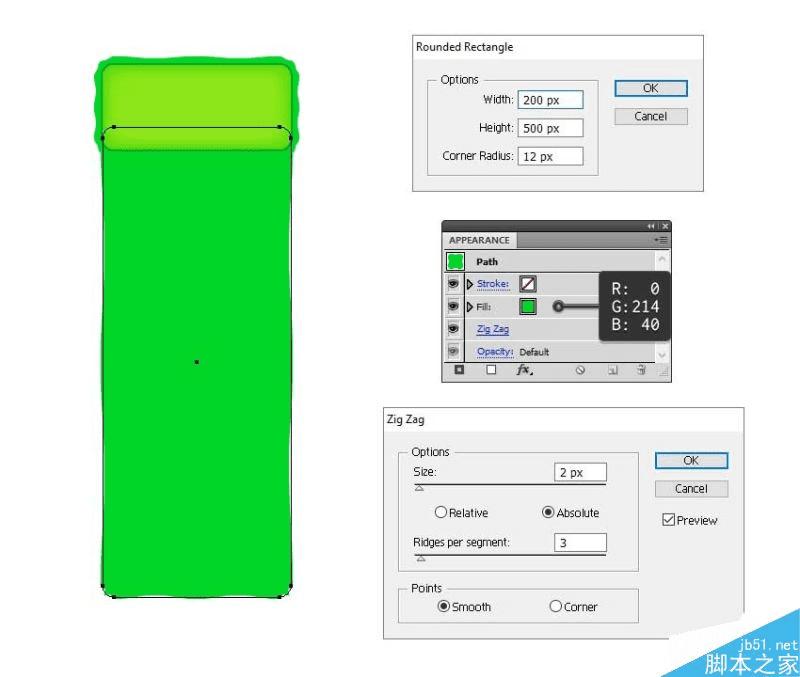Click the Duplicate Selected Item icon
The image size is (800, 677).
[x=613, y=370]
